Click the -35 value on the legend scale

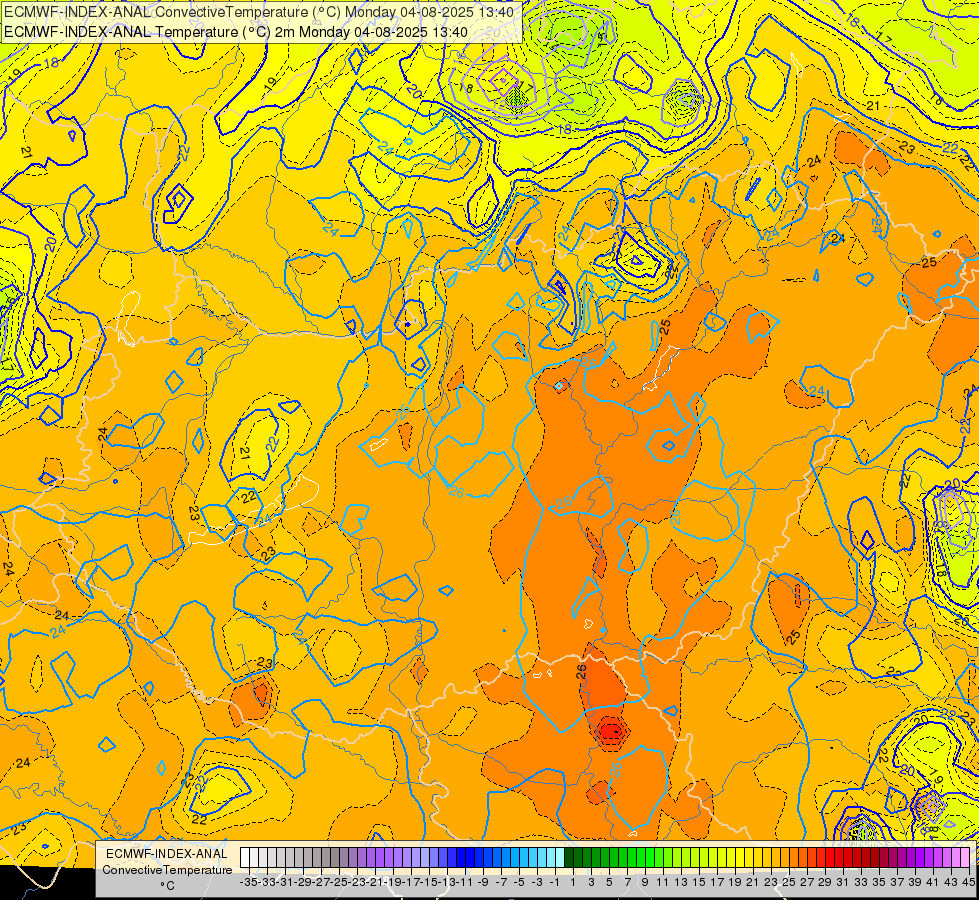coord(249,882)
